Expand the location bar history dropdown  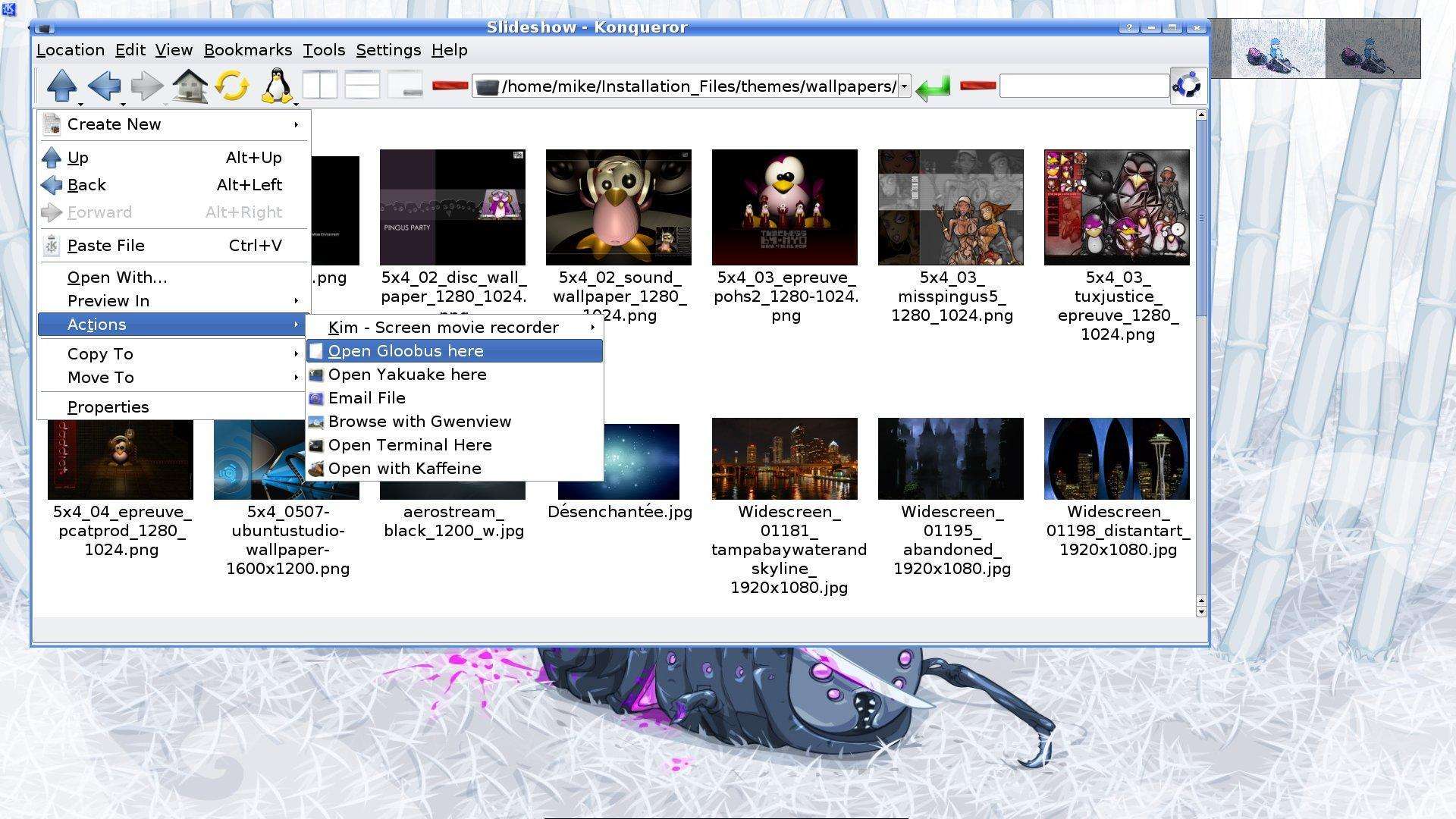coord(904,86)
